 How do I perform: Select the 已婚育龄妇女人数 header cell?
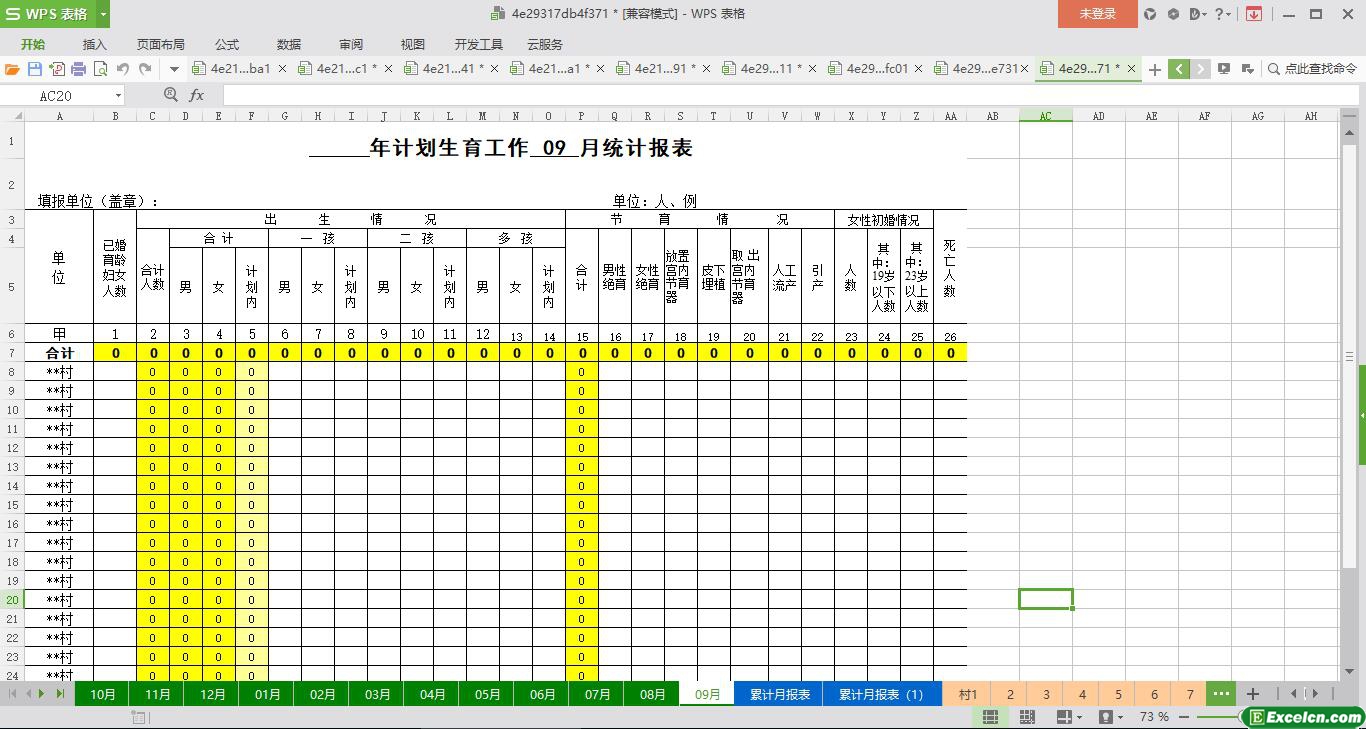point(115,267)
